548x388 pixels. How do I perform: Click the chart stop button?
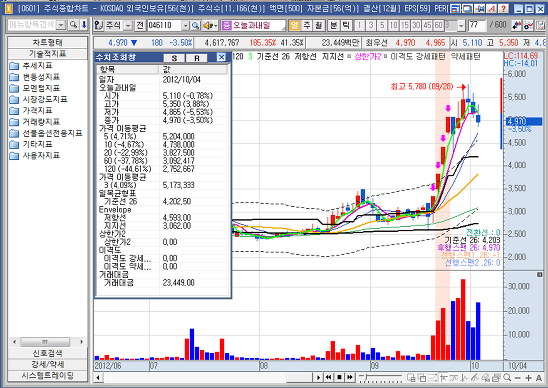(339, 377)
